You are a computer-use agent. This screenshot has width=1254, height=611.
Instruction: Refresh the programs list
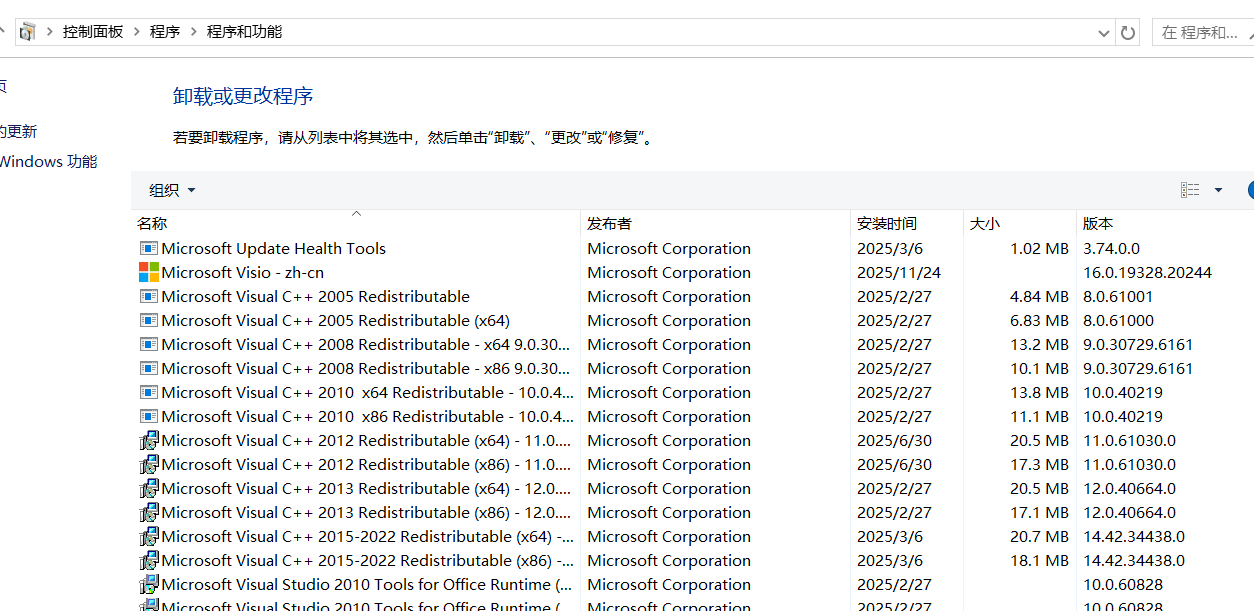(1128, 32)
